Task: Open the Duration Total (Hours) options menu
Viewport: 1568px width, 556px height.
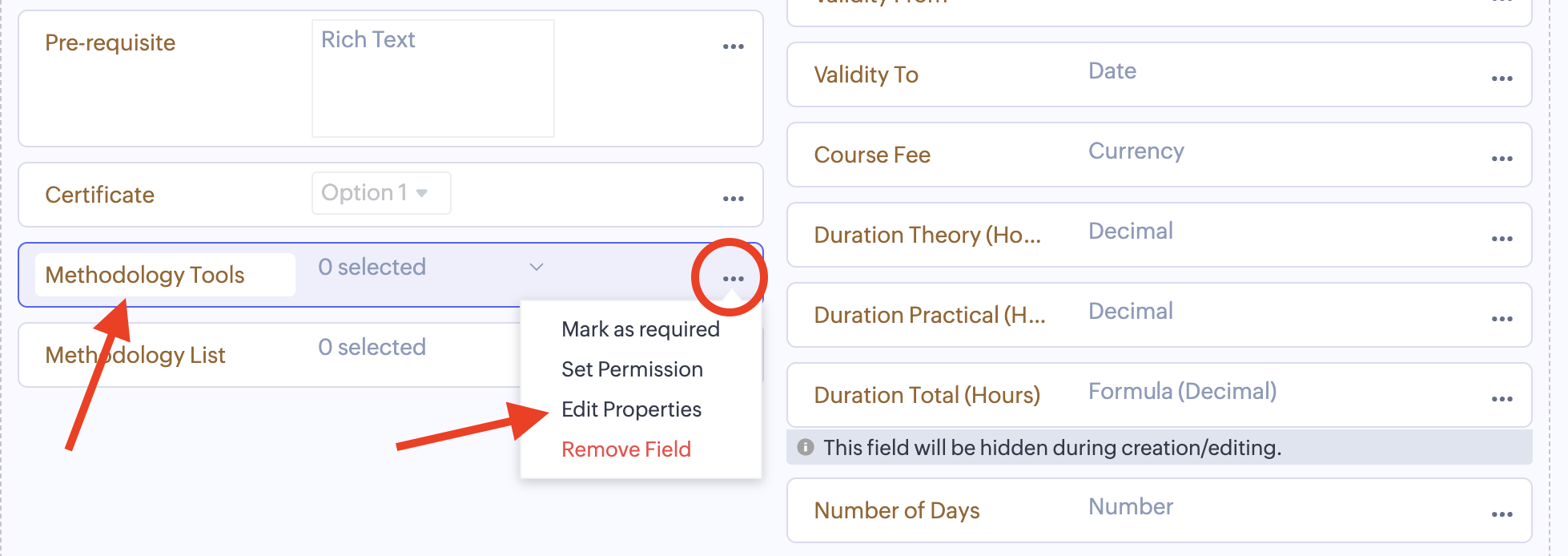Action: pos(1502,399)
